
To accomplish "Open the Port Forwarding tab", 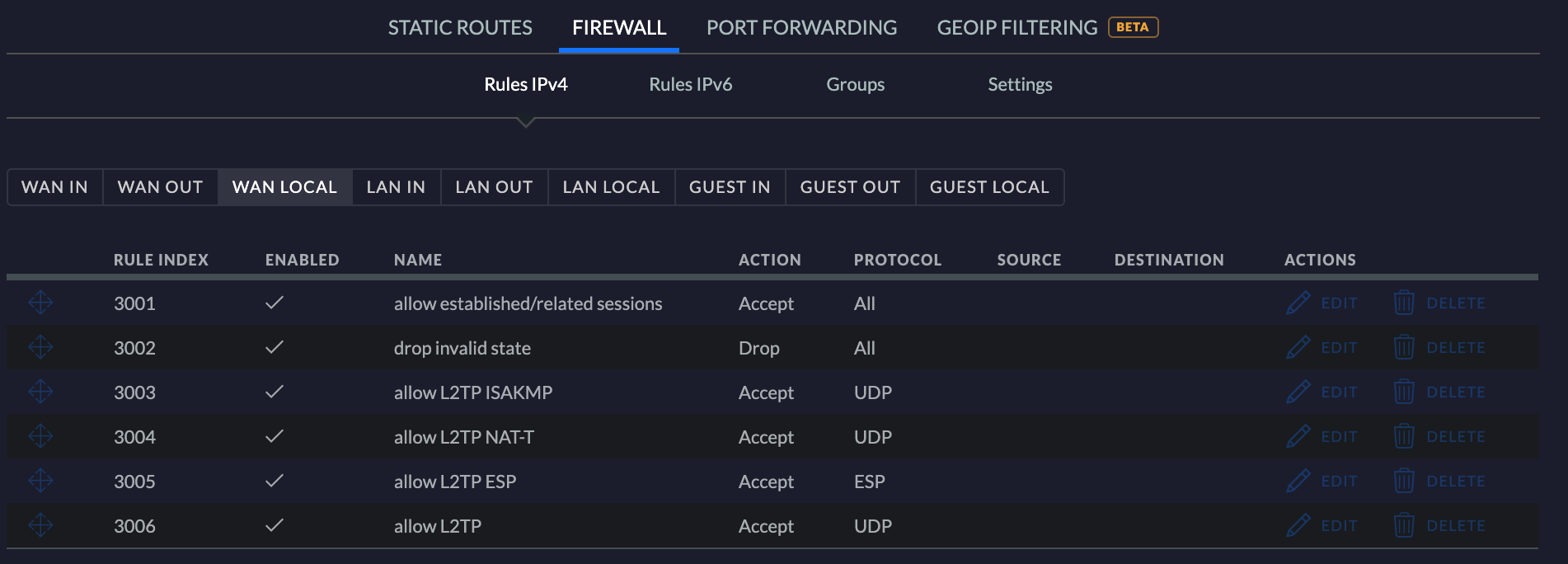I will click(801, 28).
